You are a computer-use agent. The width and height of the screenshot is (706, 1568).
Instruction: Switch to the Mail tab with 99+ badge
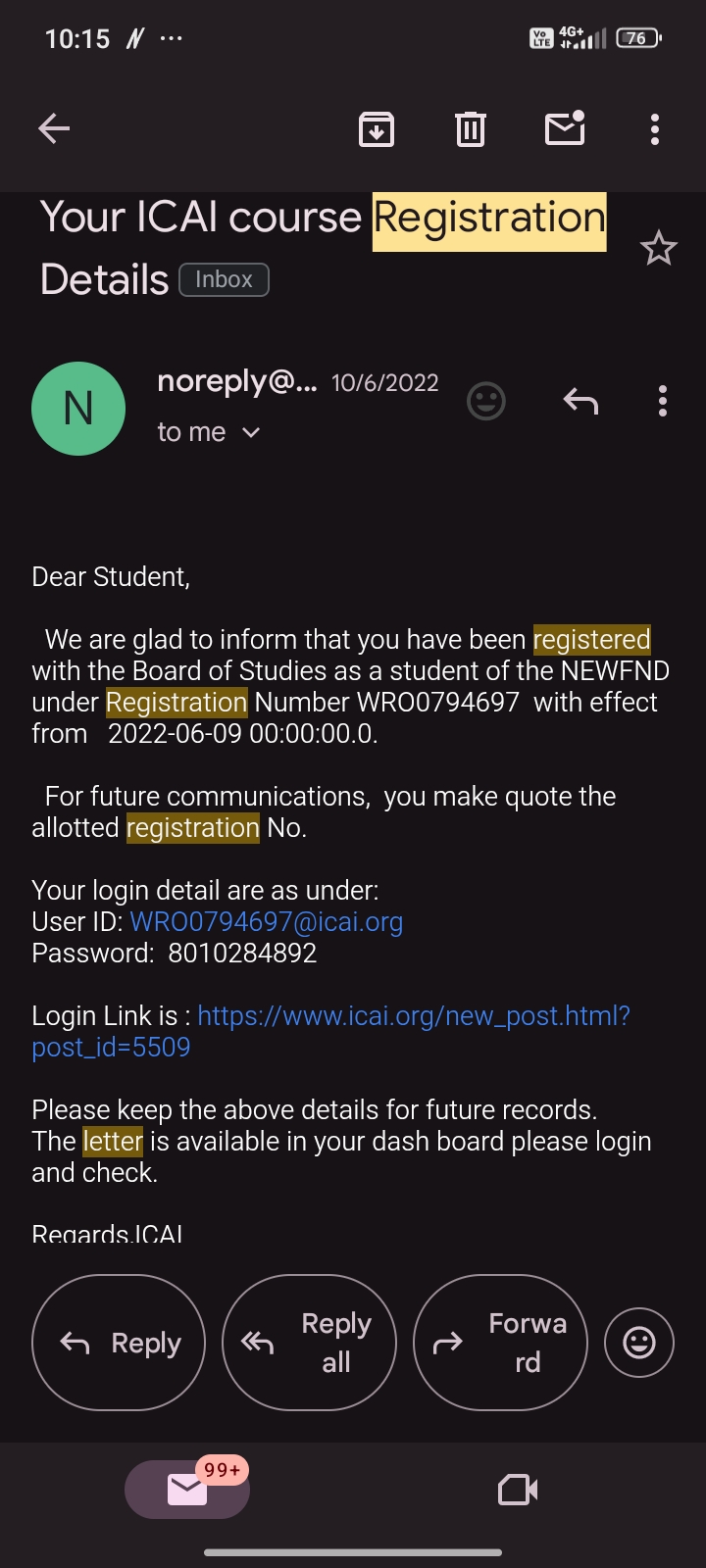pyautogui.click(x=187, y=1490)
